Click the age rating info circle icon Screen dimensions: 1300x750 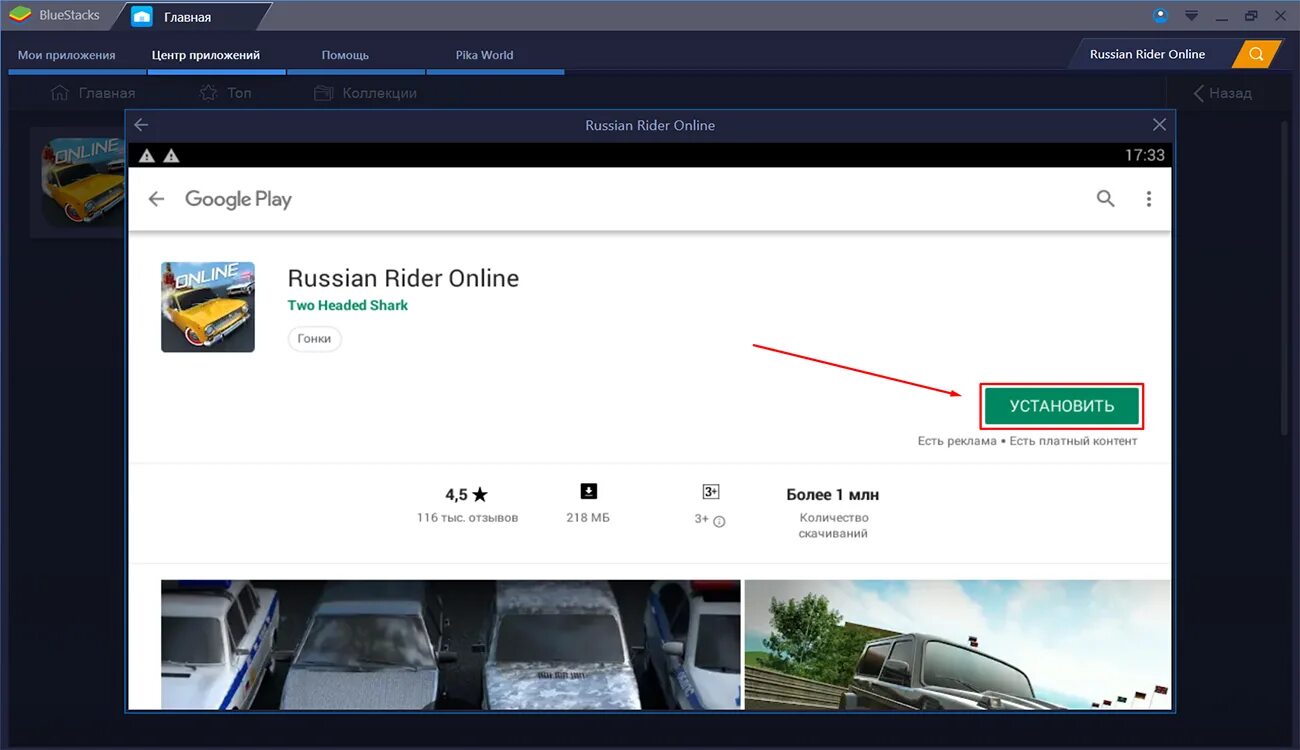coord(719,521)
